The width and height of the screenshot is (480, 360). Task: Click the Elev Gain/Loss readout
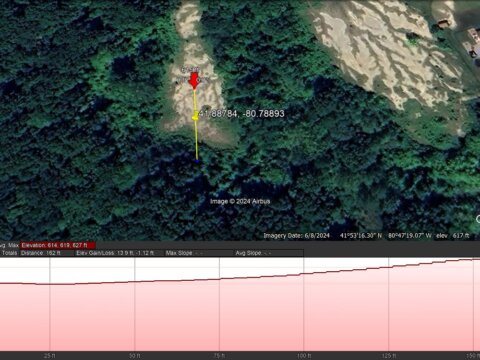[115, 253]
